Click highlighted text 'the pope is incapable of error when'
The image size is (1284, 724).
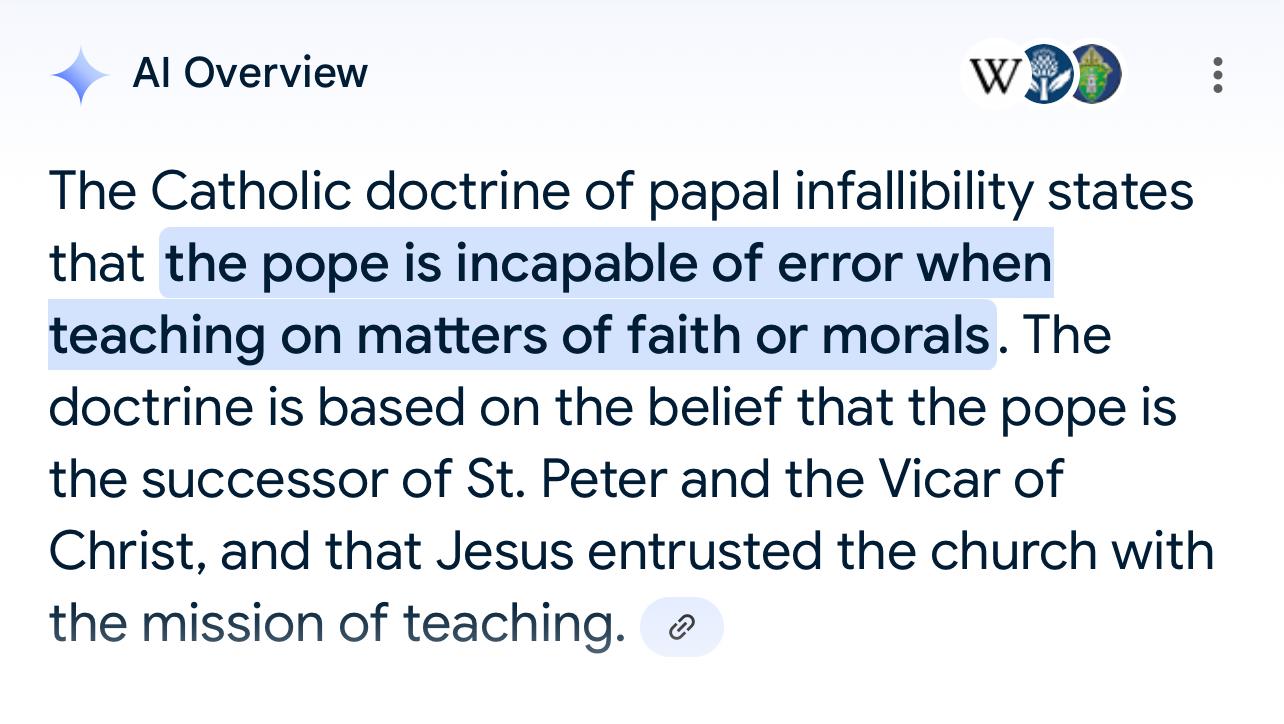(608, 263)
